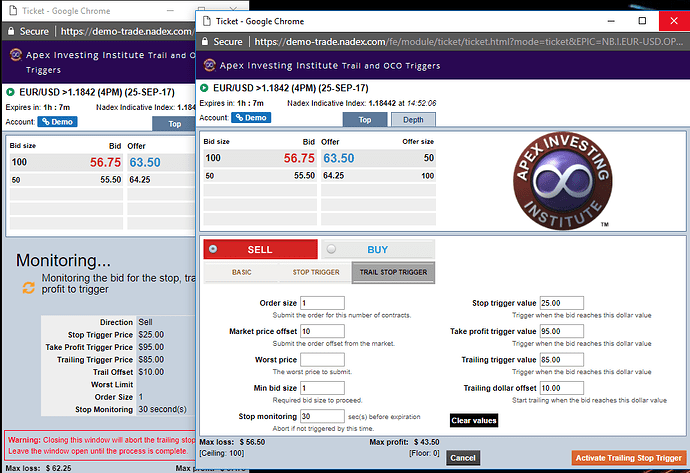Click the Secure padlock icon in background window

(11, 31)
